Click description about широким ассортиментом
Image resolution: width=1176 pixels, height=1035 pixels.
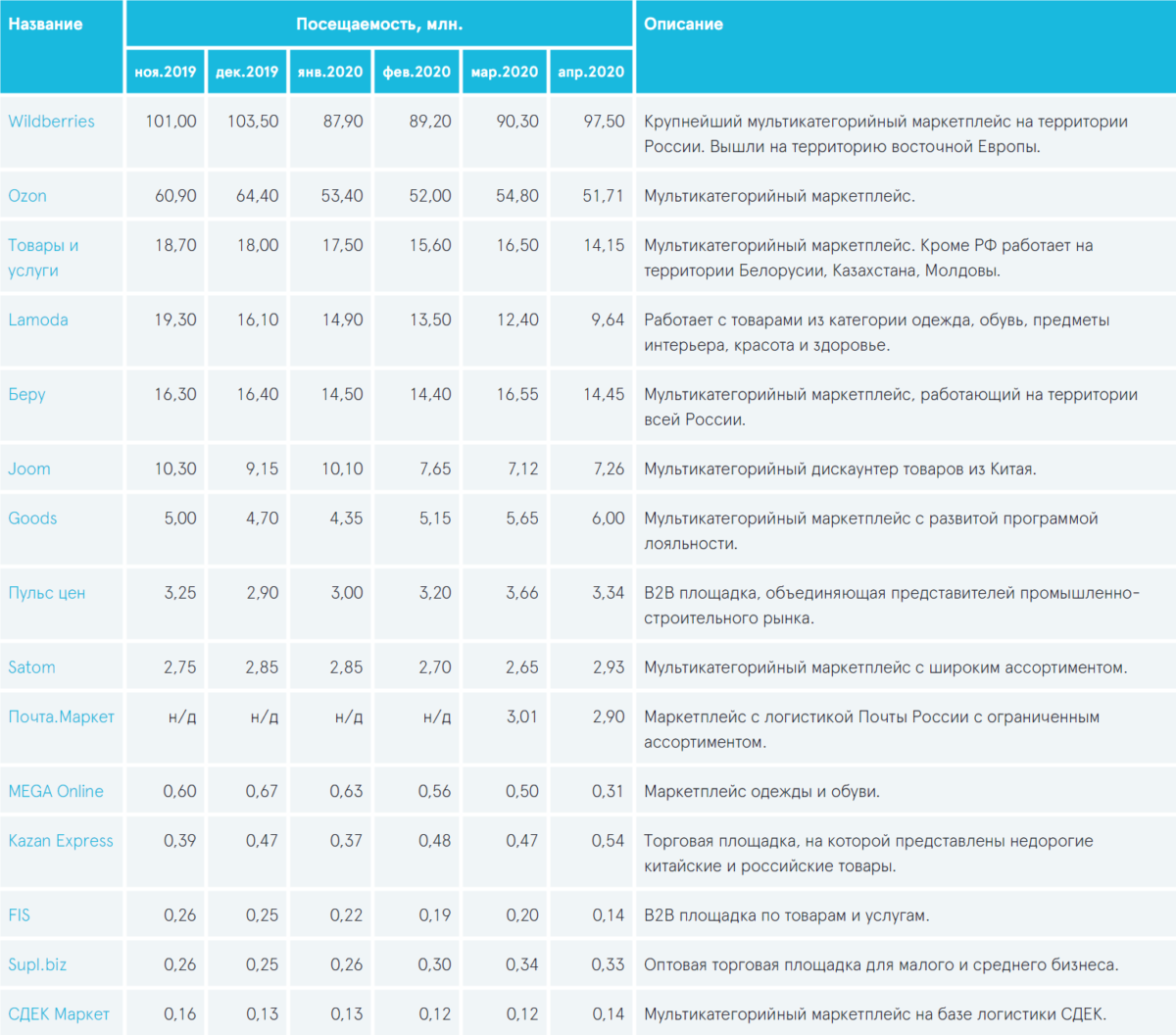(885, 667)
